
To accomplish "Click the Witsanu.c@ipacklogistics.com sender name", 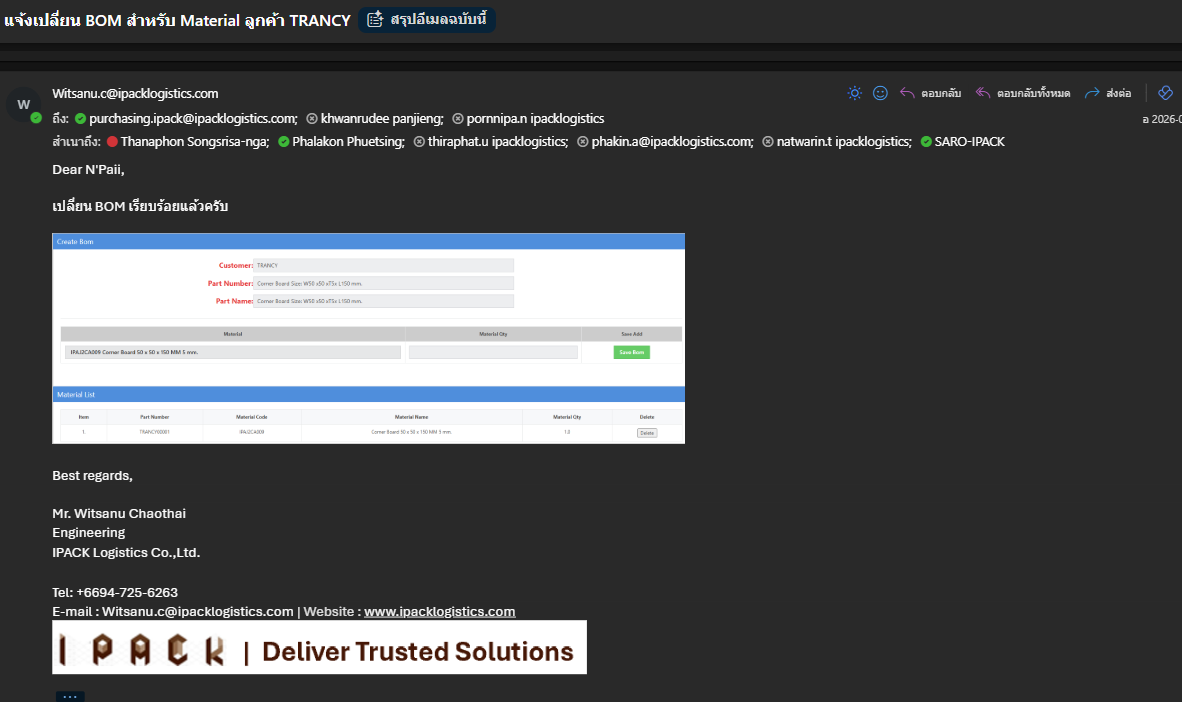I will [135, 93].
